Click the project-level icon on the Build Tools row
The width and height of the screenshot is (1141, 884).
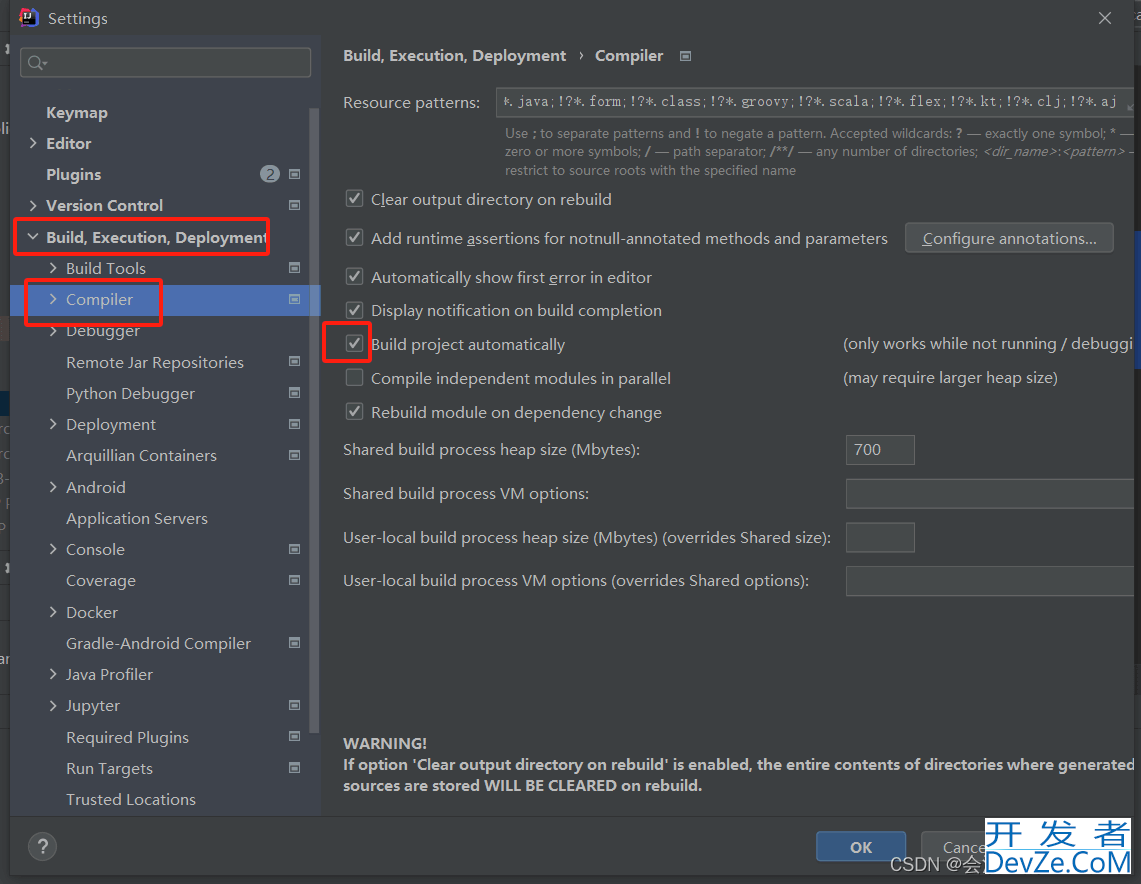295,268
